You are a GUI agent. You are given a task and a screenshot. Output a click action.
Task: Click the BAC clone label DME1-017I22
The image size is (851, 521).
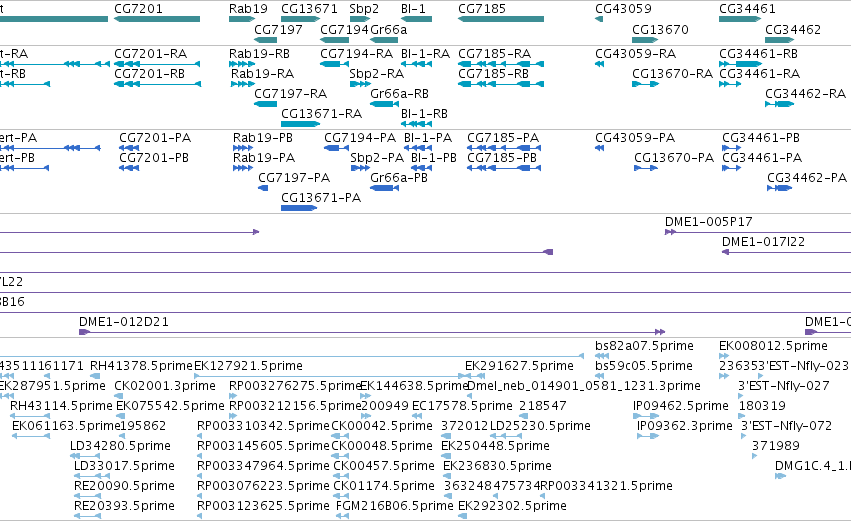[763, 242]
